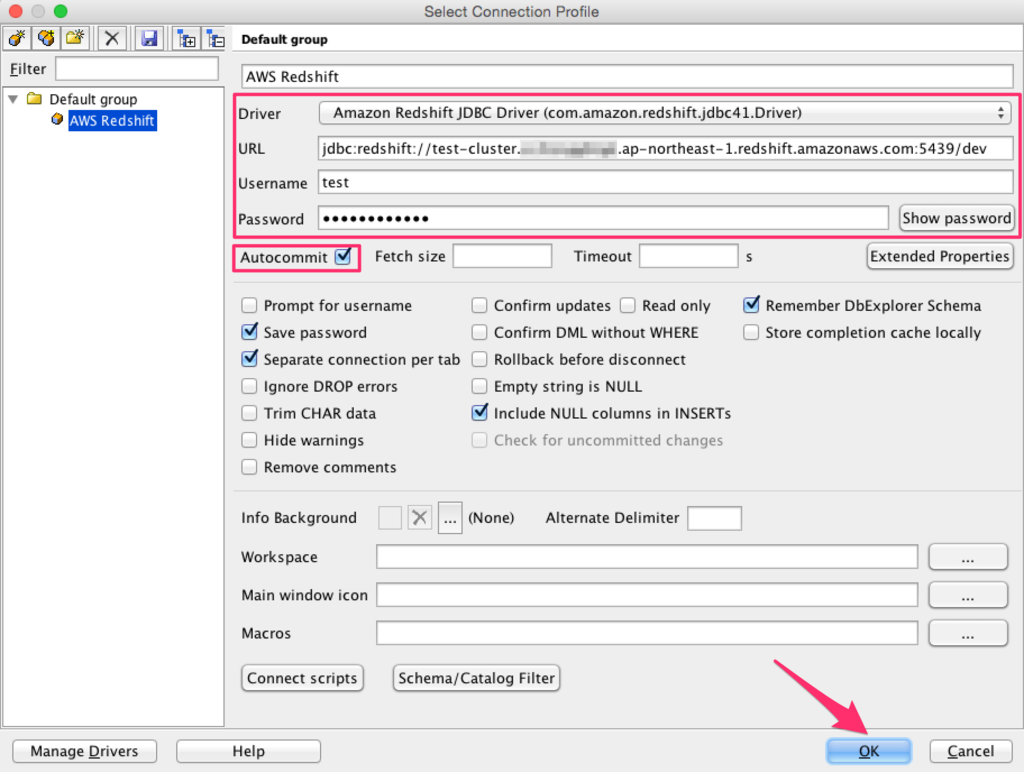This screenshot has width=1024, height=772.
Task: Edit the profile name field AWS Redshift
Action: (627, 76)
